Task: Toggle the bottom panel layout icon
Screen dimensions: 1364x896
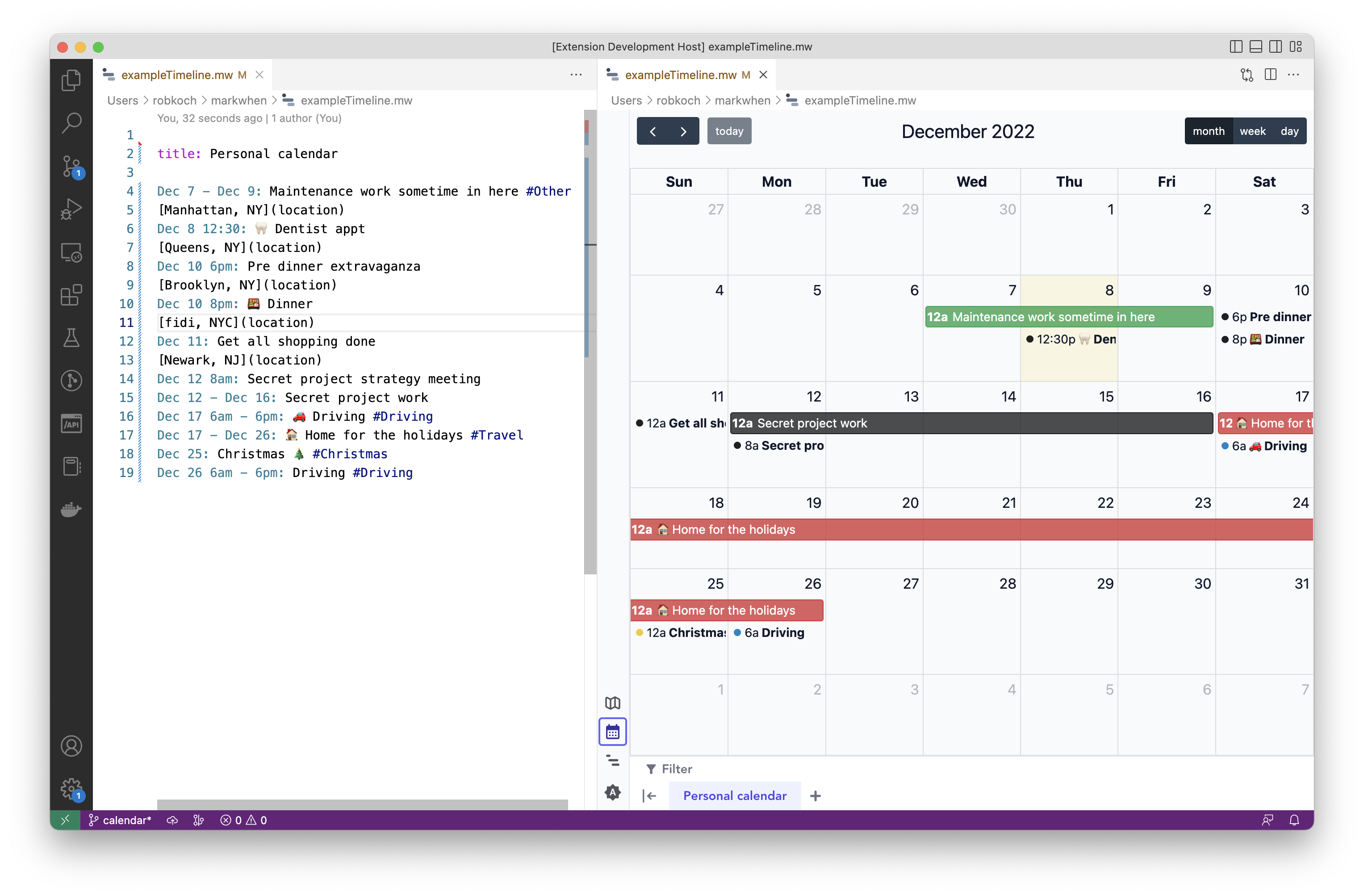Action: pyautogui.click(x=1255, y=46)
